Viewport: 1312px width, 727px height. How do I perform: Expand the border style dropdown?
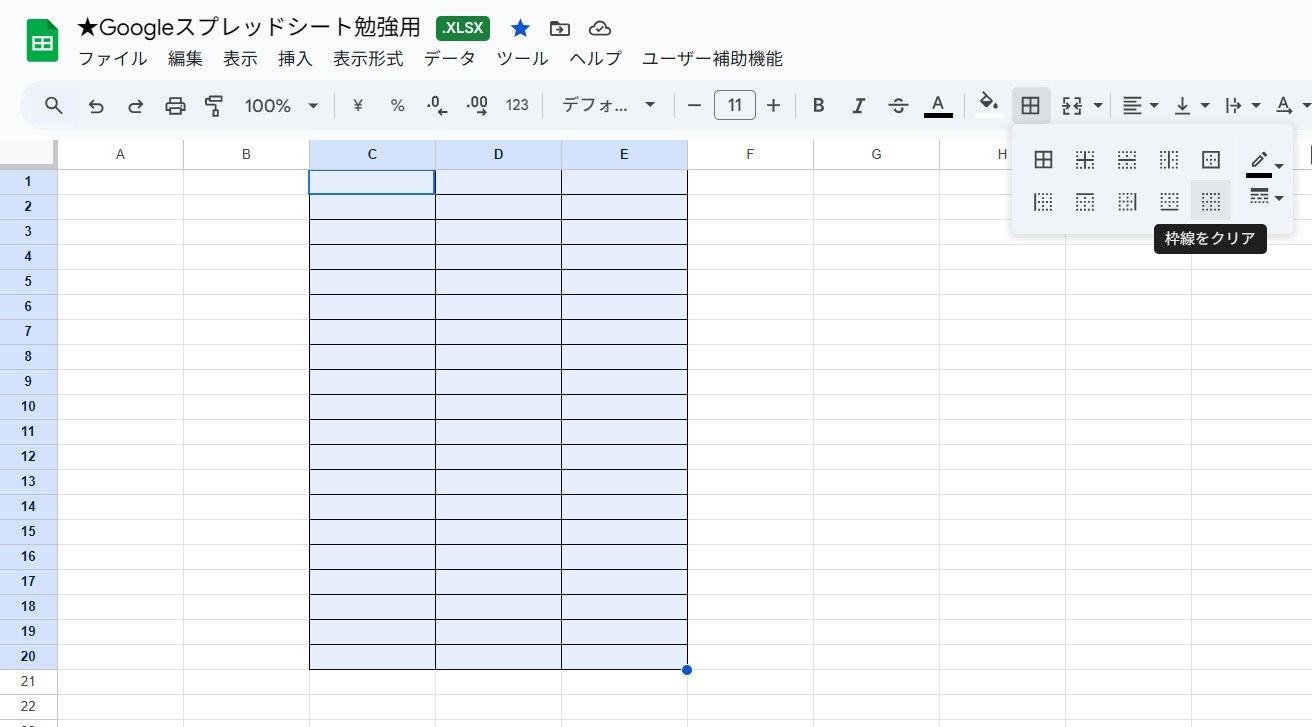1265,197
